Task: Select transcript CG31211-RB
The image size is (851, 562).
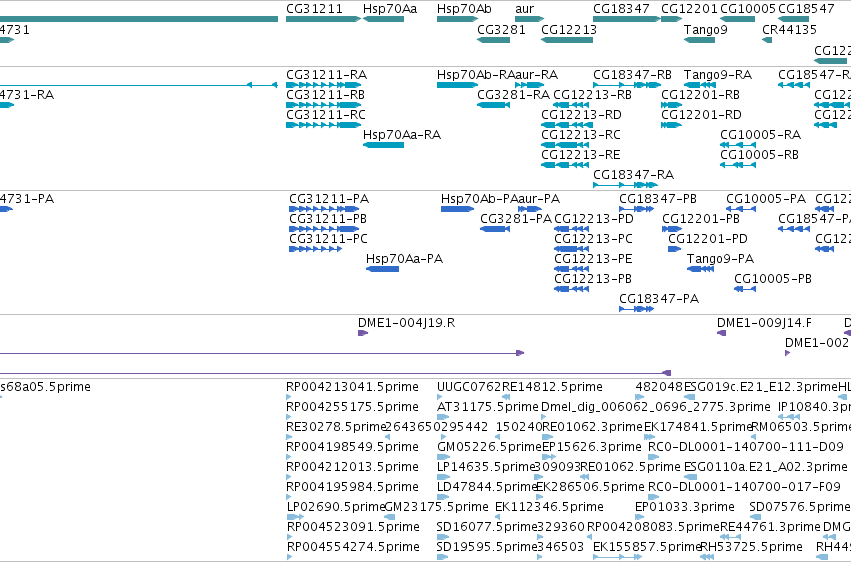Action: [326, 95]
